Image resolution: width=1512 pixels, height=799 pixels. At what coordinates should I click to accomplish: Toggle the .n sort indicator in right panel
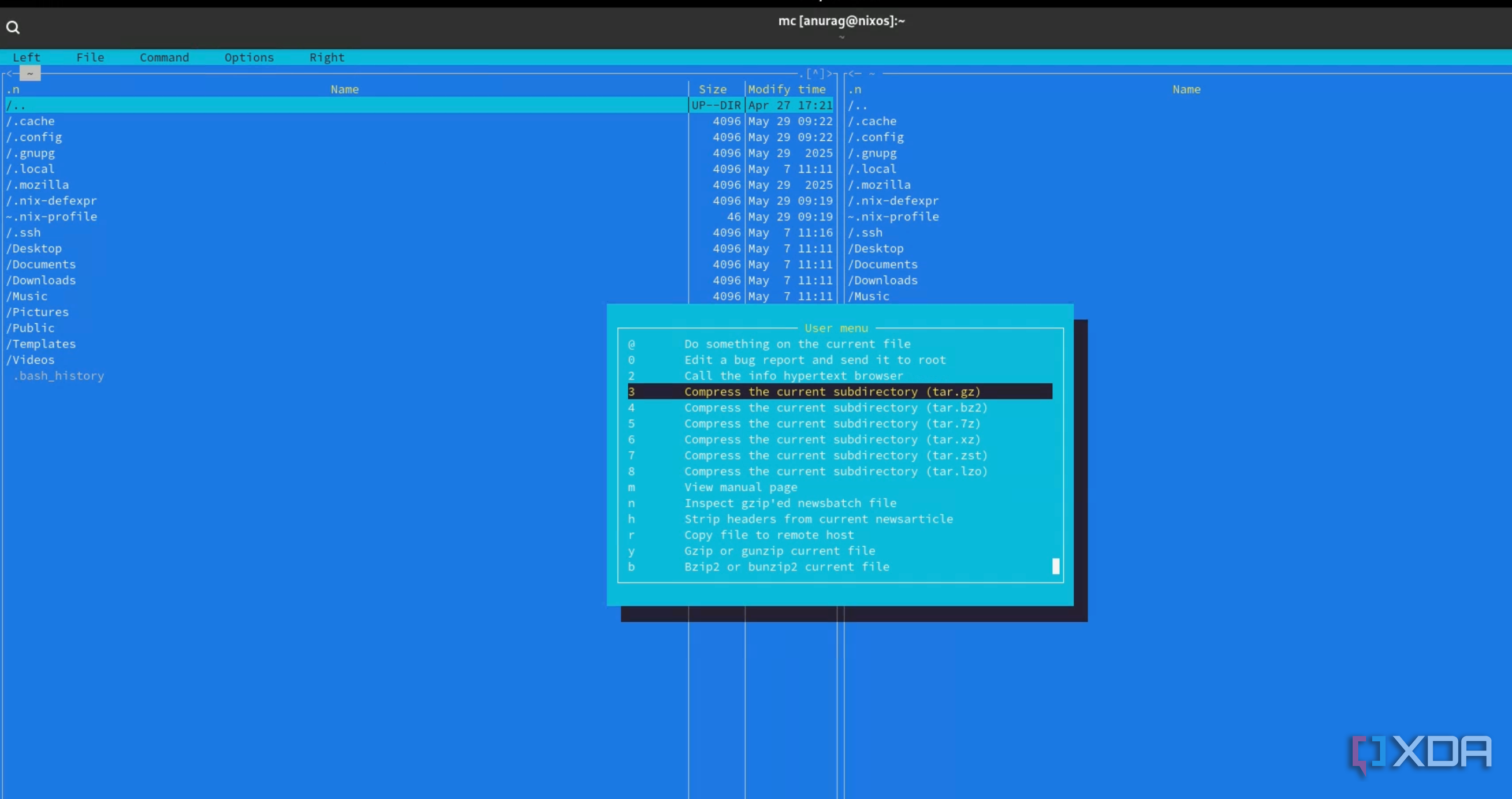855,89
